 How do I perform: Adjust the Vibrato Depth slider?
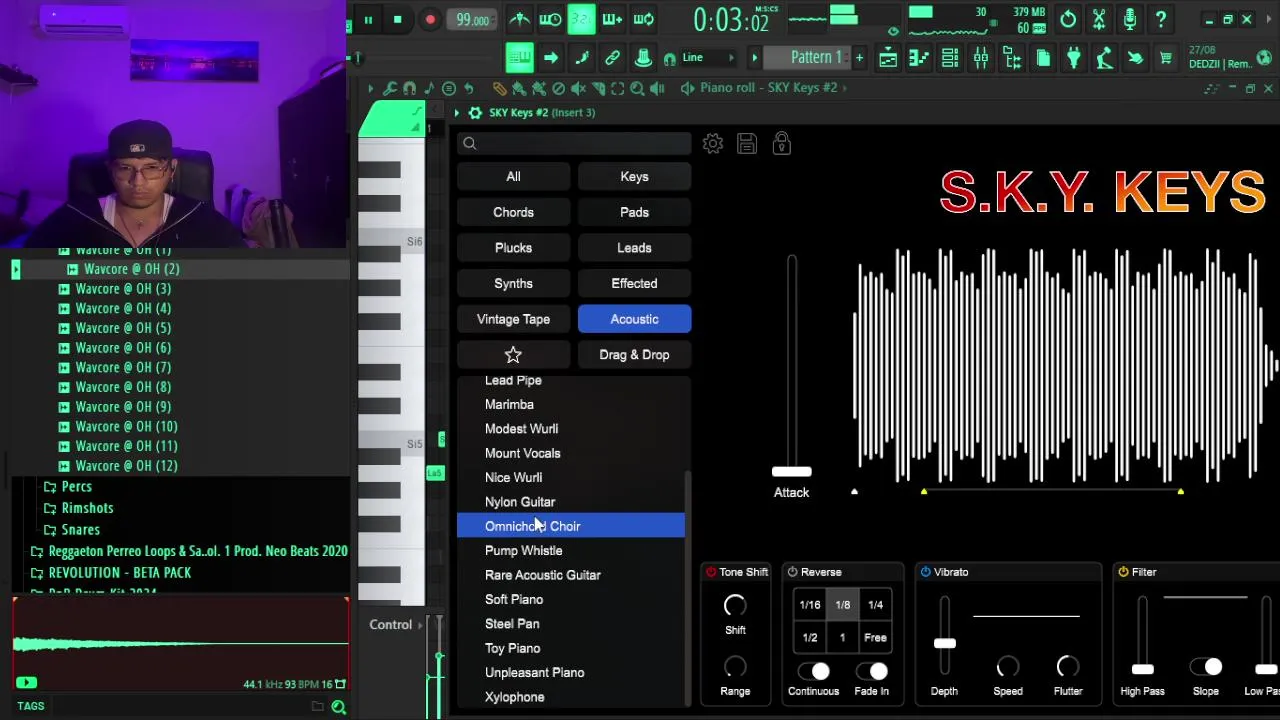(x=945, y=643)
